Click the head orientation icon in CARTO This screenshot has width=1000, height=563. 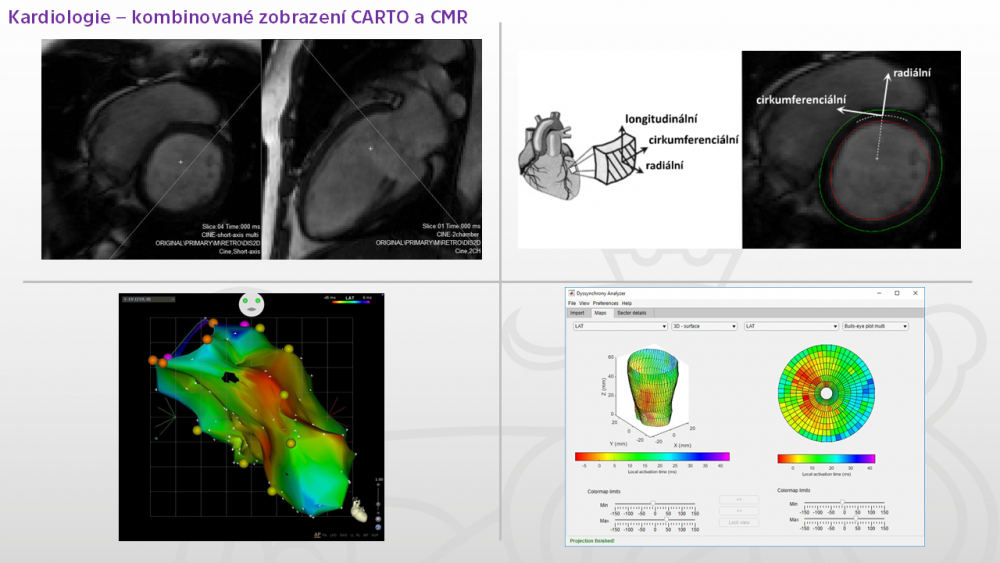click(x=251, y=304)
